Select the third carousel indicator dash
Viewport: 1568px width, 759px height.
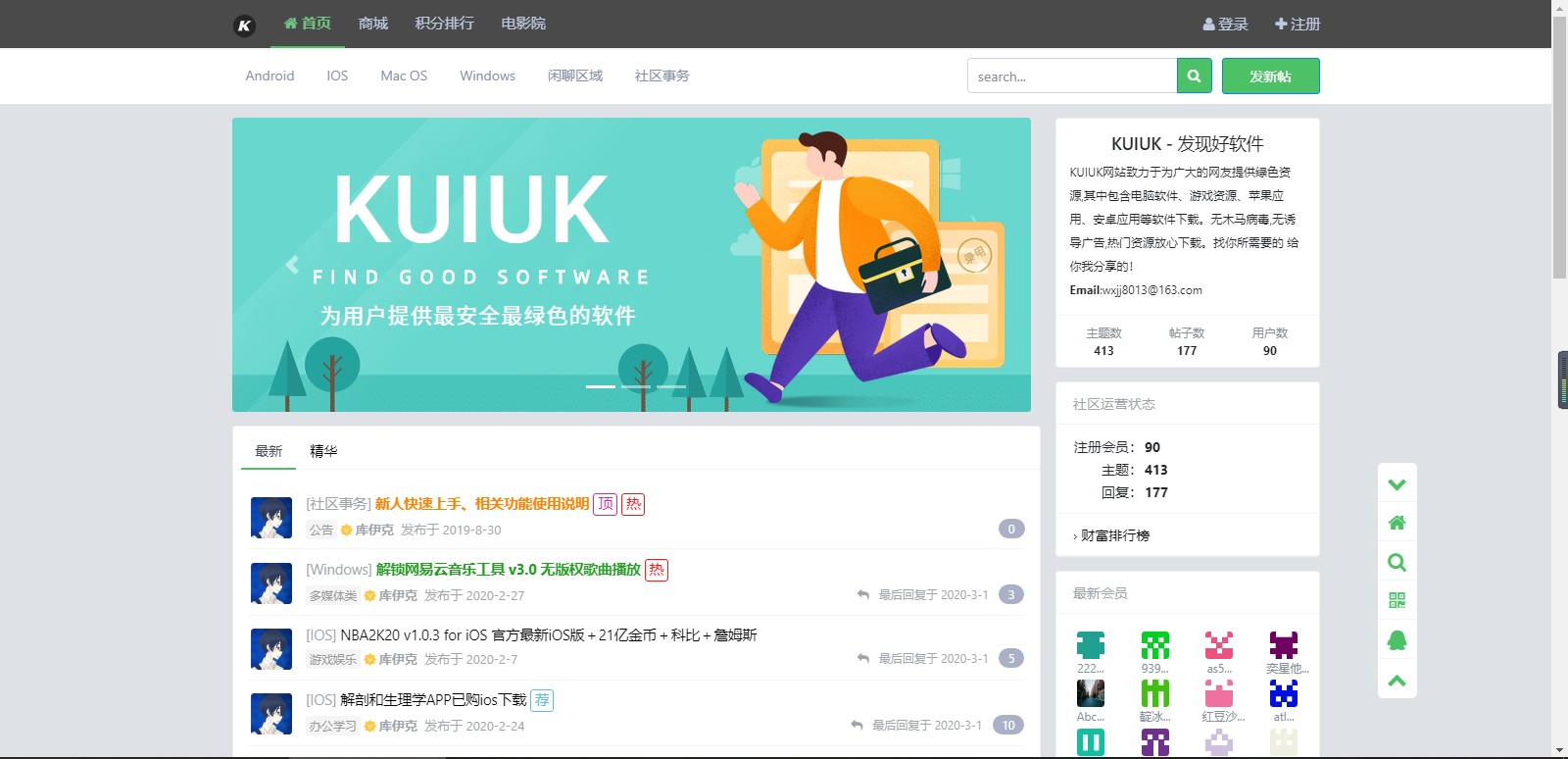671,386
